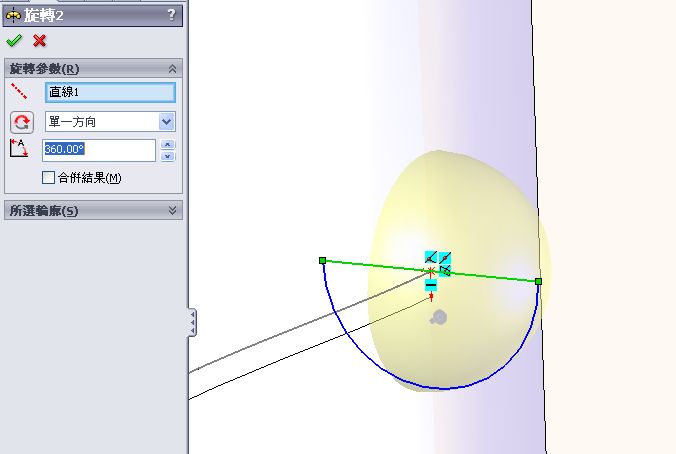Reverse direction with the red arrow button
The width and height of the screenshot is (676, 454).
pos(22,122)
